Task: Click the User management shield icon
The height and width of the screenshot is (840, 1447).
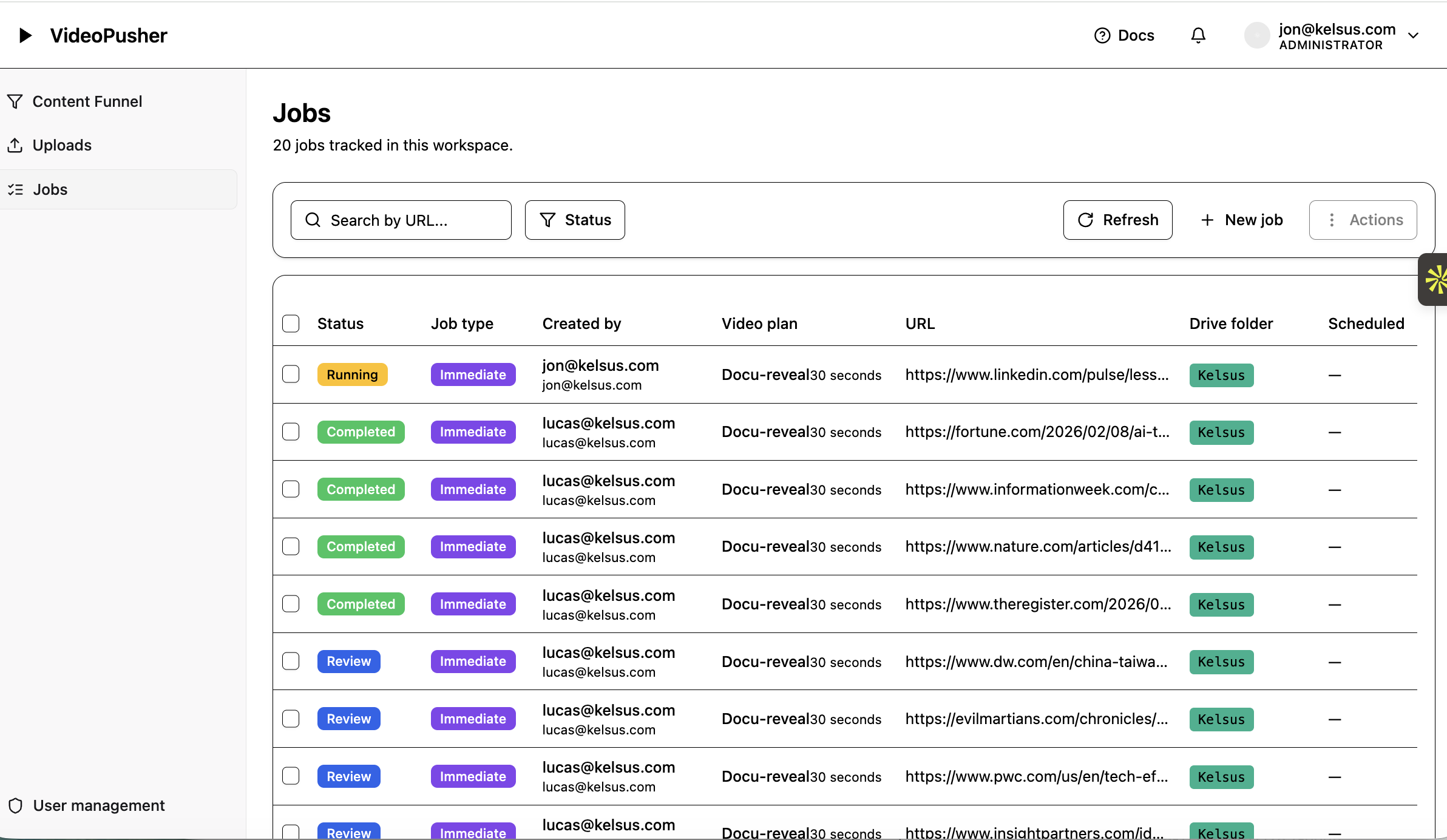Action: pyautogui.click(x=16, y=805)
